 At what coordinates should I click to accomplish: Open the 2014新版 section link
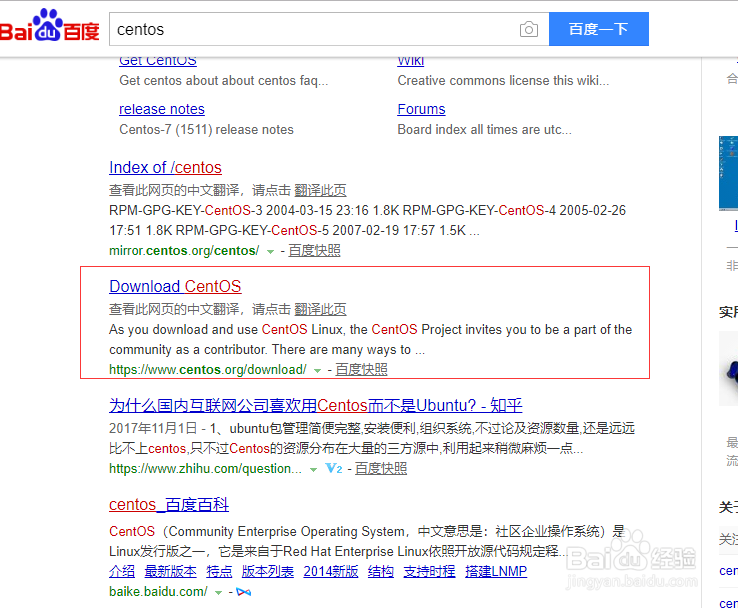(x=331, y=571)
